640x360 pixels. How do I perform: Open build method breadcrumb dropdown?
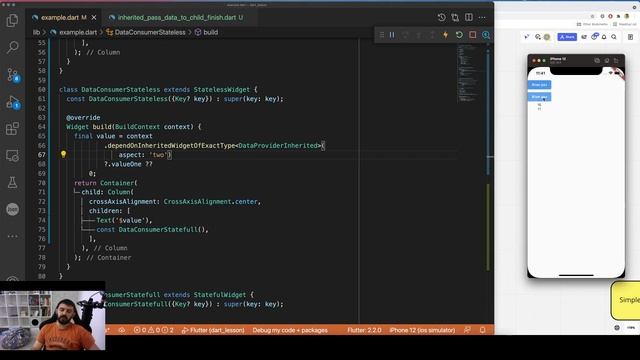pos(207,32)
